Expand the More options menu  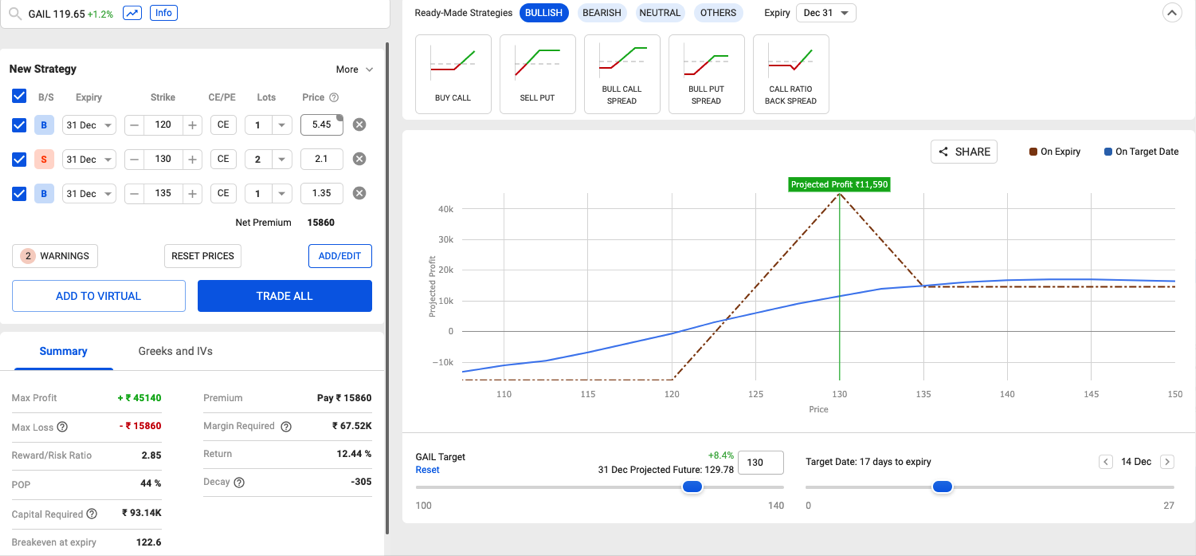[x=354, y=69]
